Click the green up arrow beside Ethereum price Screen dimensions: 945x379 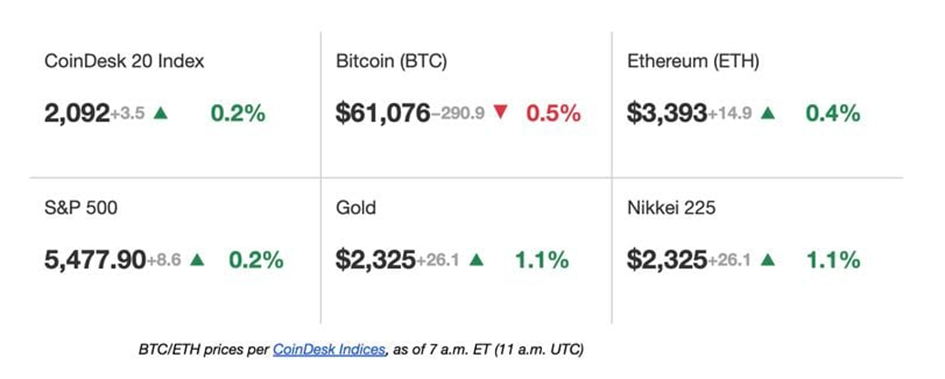767,113
